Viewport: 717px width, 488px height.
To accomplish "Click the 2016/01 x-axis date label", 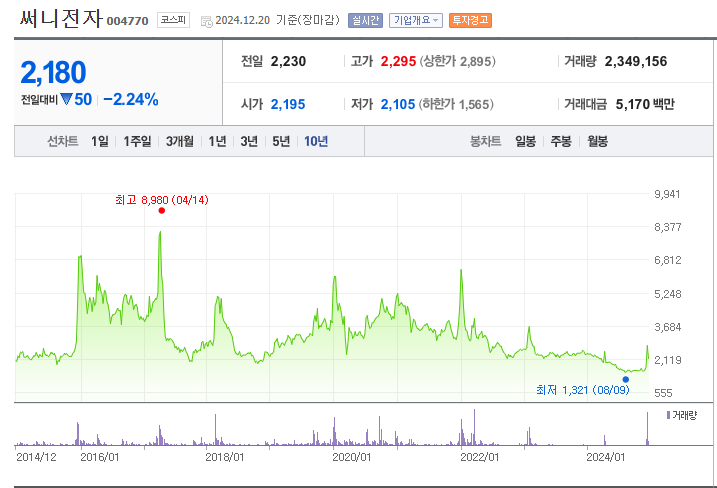I will 100,457.
